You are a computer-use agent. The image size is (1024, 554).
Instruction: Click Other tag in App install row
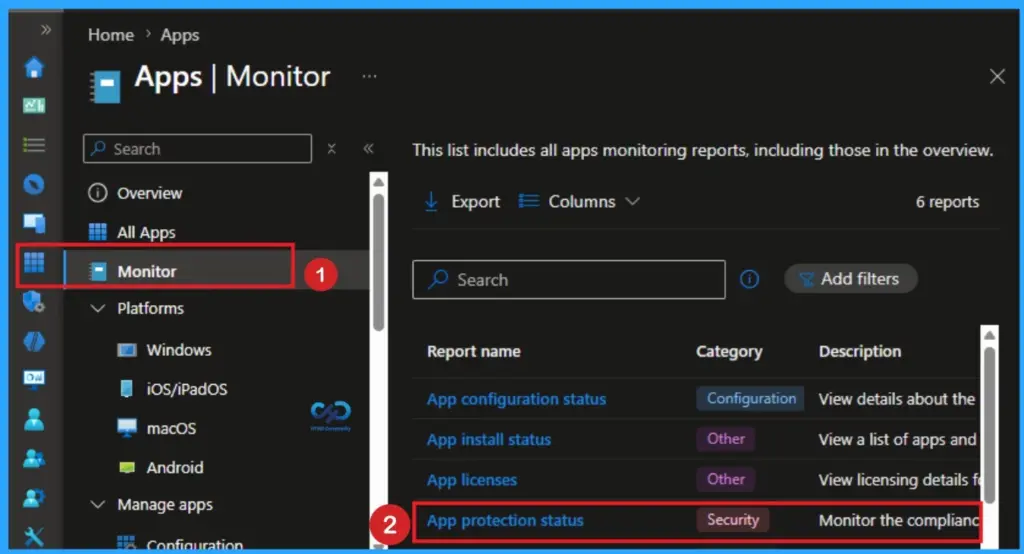tap(726, 439)
